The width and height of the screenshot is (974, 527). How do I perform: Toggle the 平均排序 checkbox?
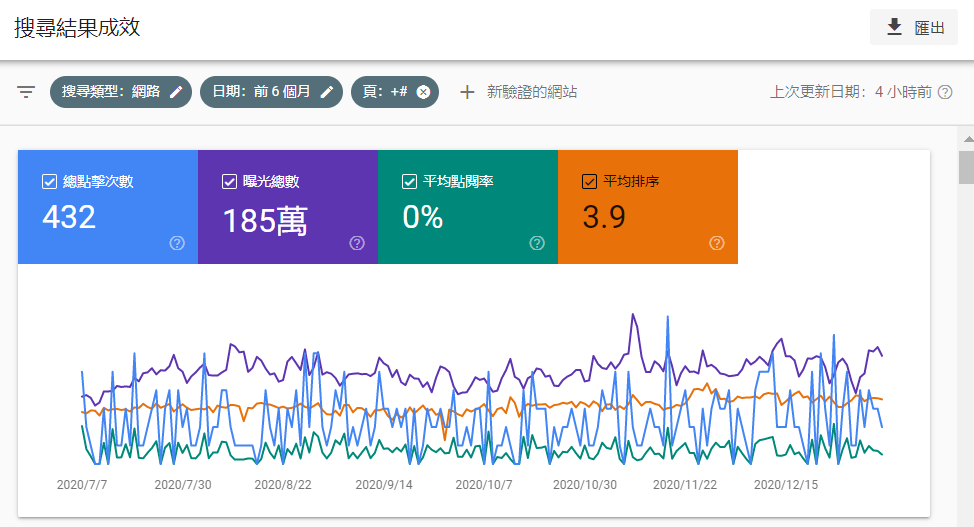tap(589, 182)
